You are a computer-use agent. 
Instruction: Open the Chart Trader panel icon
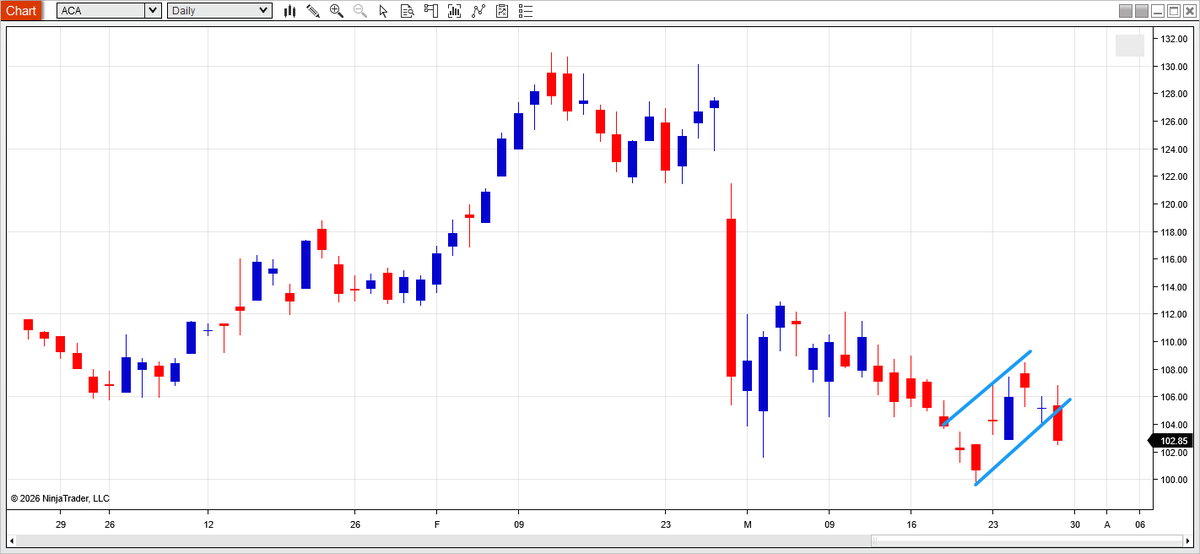tap(431, 11)
